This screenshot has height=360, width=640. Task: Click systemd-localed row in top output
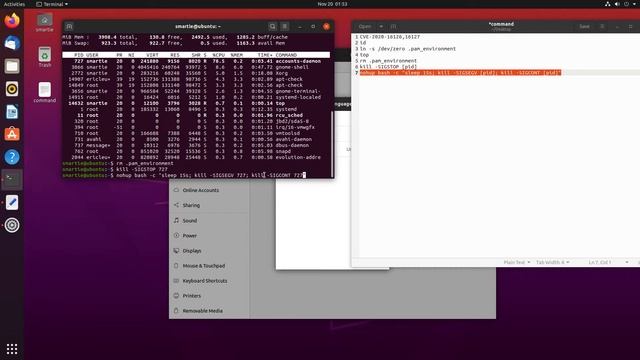196,97
